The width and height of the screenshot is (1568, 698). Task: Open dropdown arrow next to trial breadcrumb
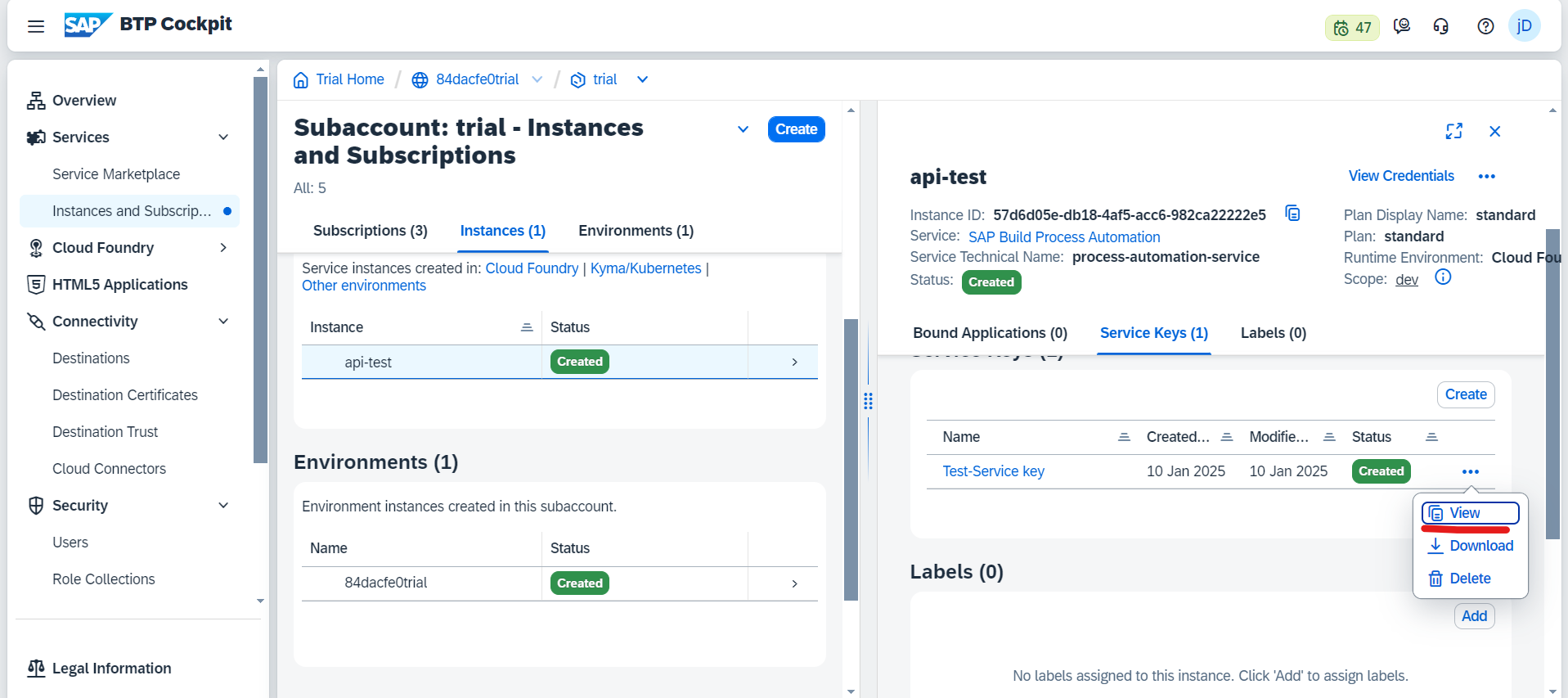tap(642, 79)
